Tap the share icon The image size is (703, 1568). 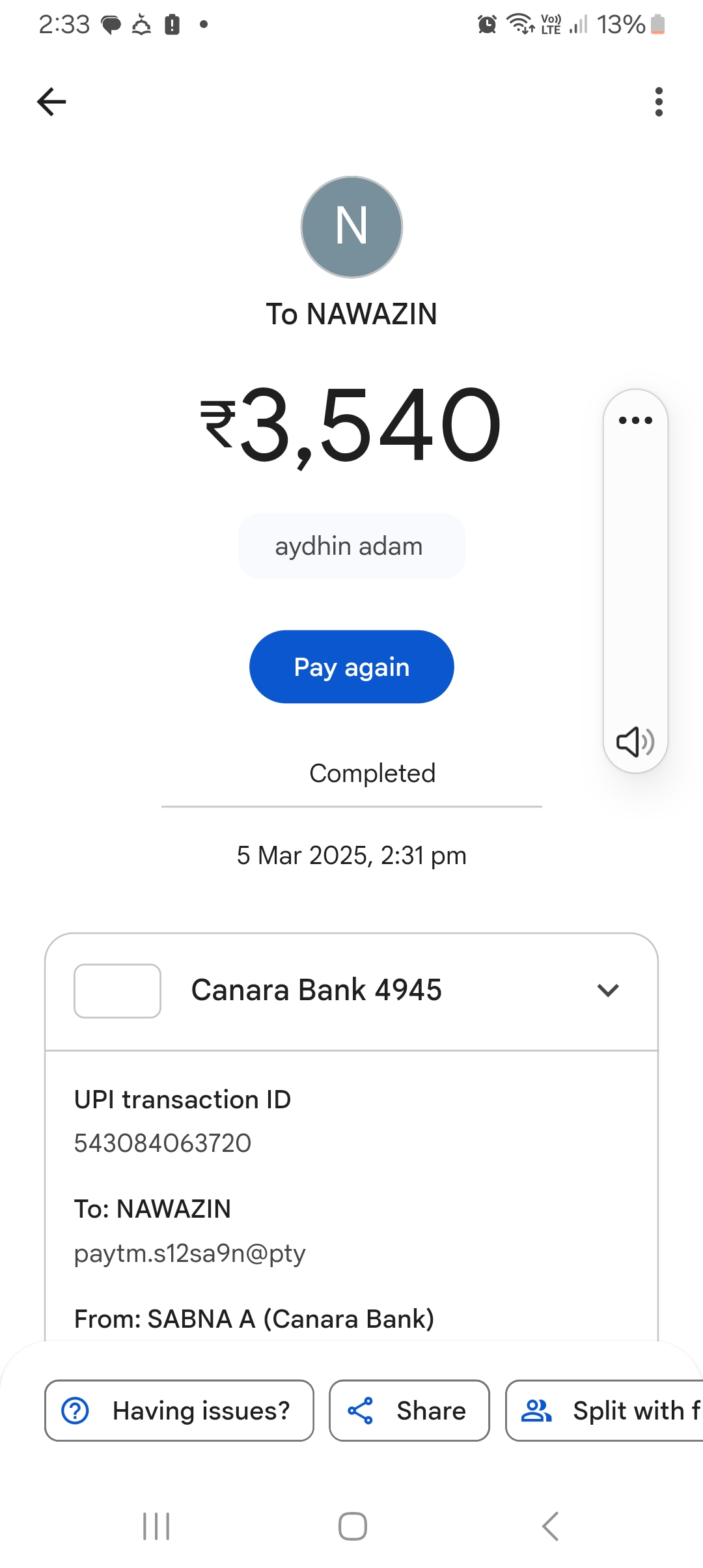(360, 1410)
